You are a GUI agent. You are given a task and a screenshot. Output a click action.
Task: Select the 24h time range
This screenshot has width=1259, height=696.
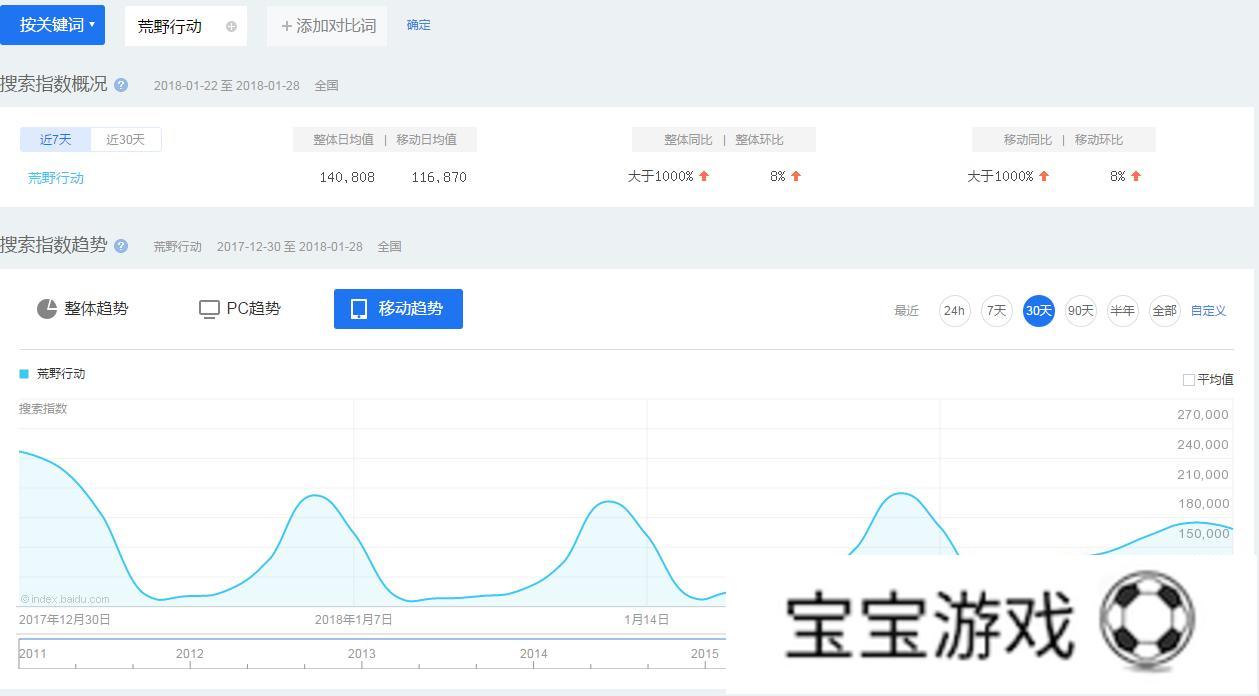click(955, 311)
